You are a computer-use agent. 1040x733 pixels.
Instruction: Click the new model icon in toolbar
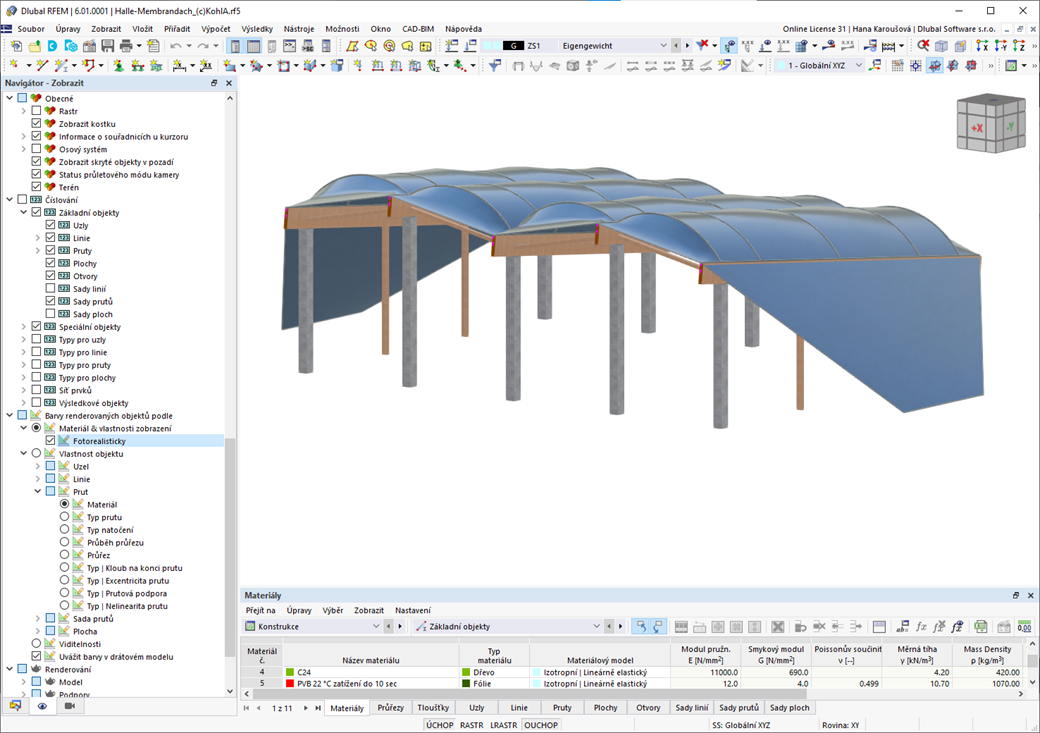coord(15,46)
